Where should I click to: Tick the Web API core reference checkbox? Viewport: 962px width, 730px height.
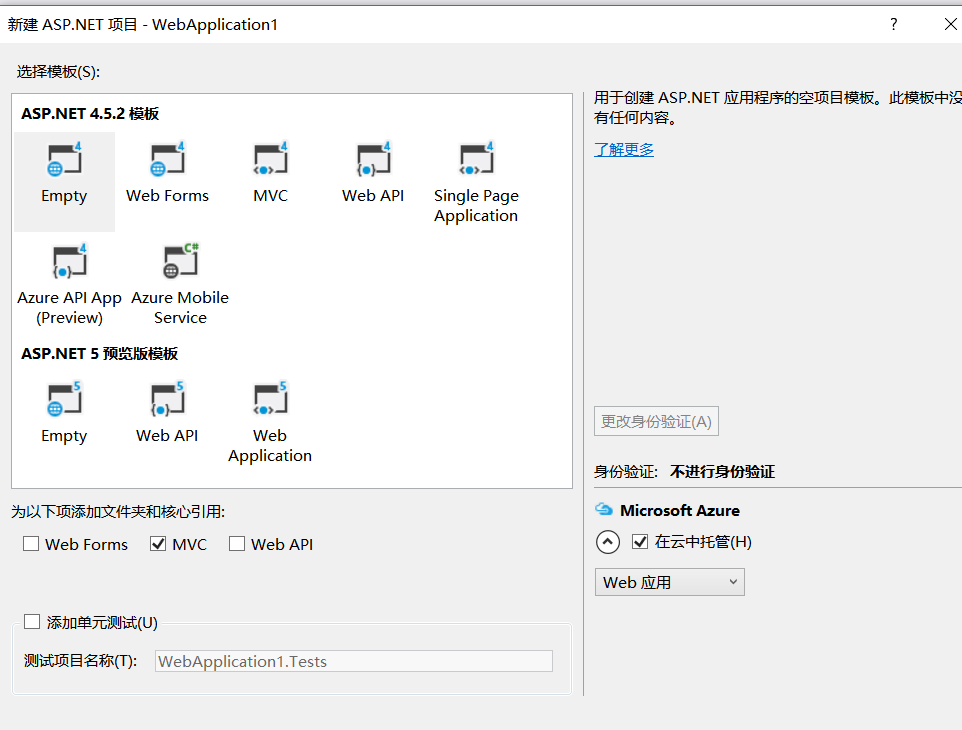tap(237, 544)
